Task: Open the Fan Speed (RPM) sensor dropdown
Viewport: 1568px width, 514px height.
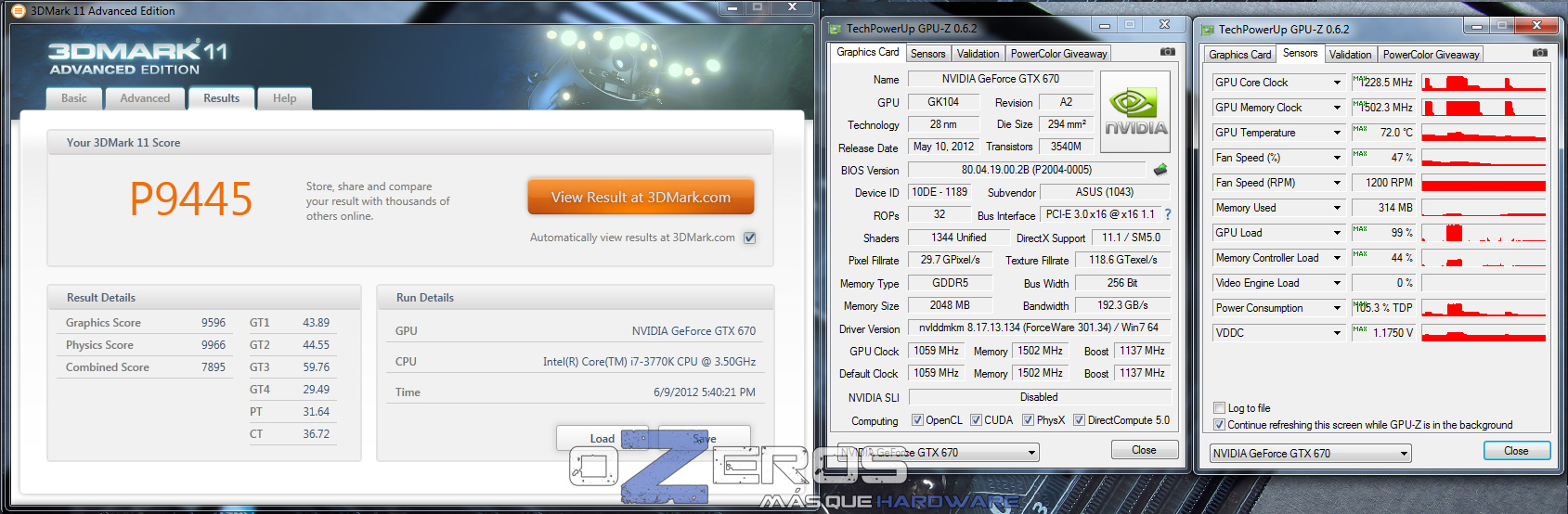Action: (1338, 183)
